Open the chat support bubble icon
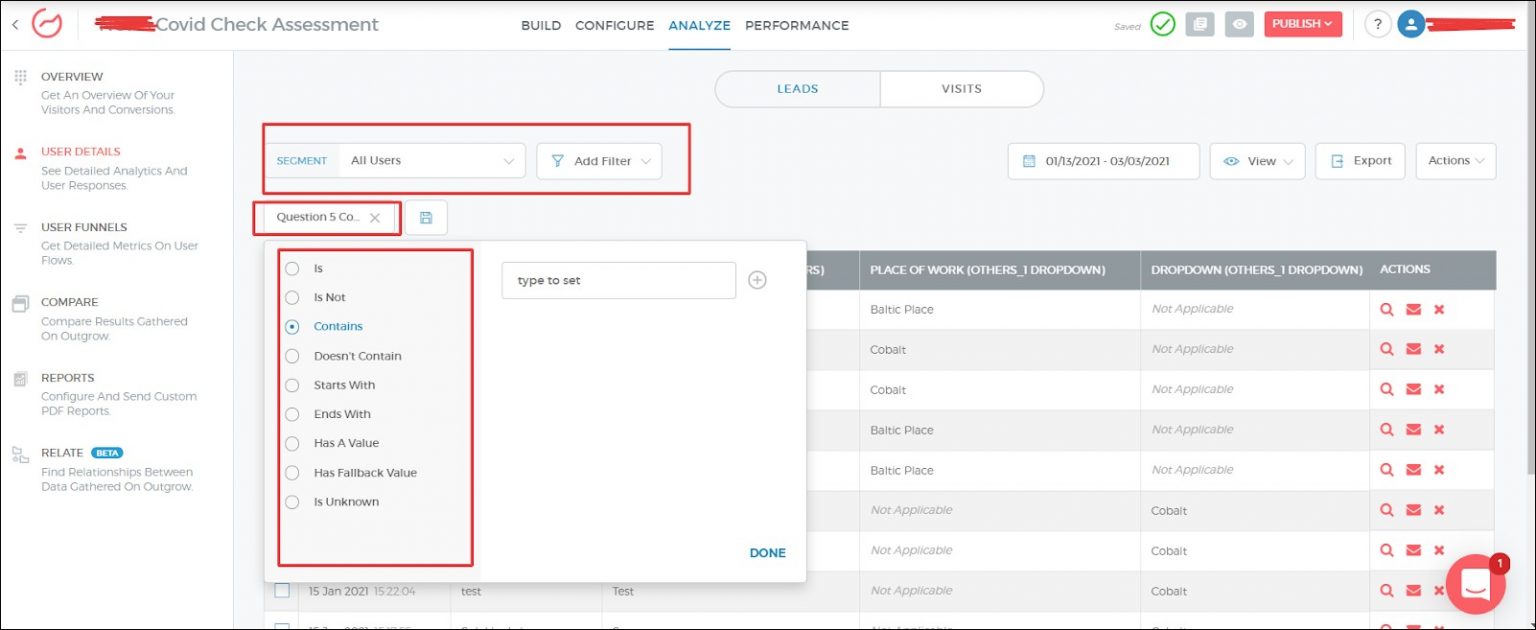 1475,584
